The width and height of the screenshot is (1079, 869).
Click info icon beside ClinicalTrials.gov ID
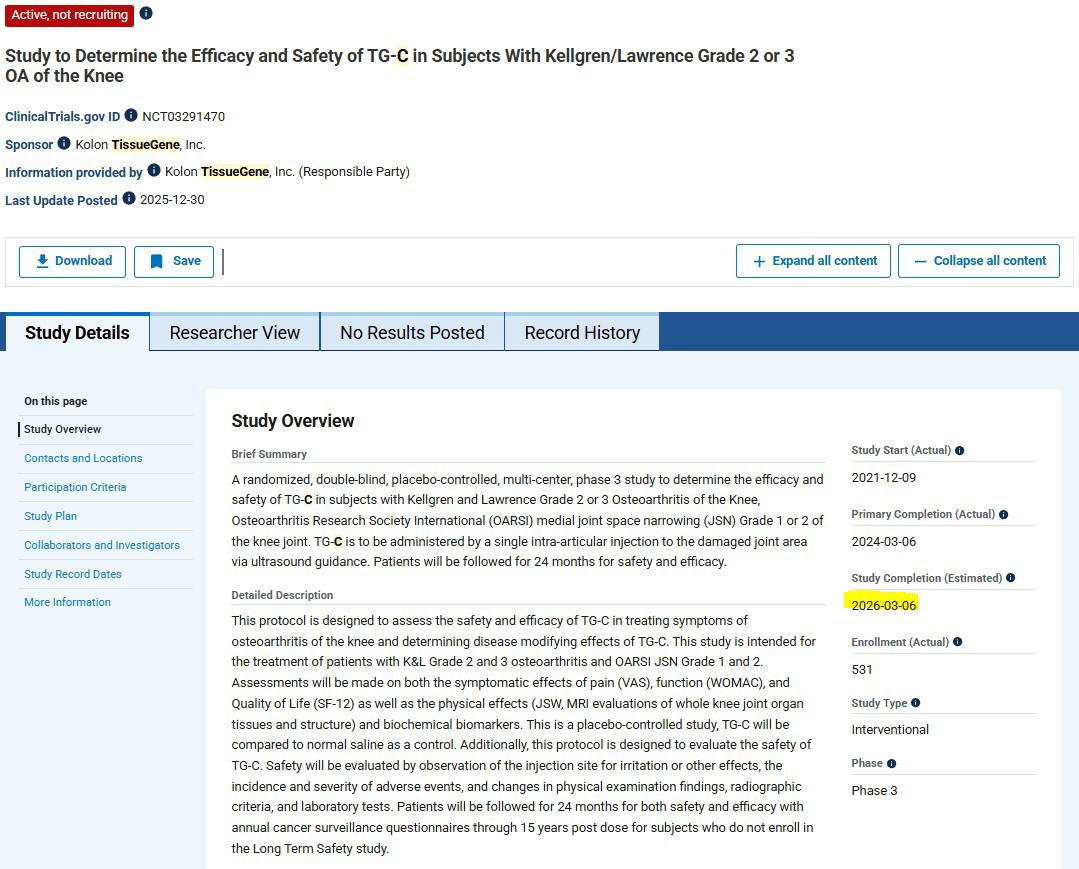tap(131, 116)
